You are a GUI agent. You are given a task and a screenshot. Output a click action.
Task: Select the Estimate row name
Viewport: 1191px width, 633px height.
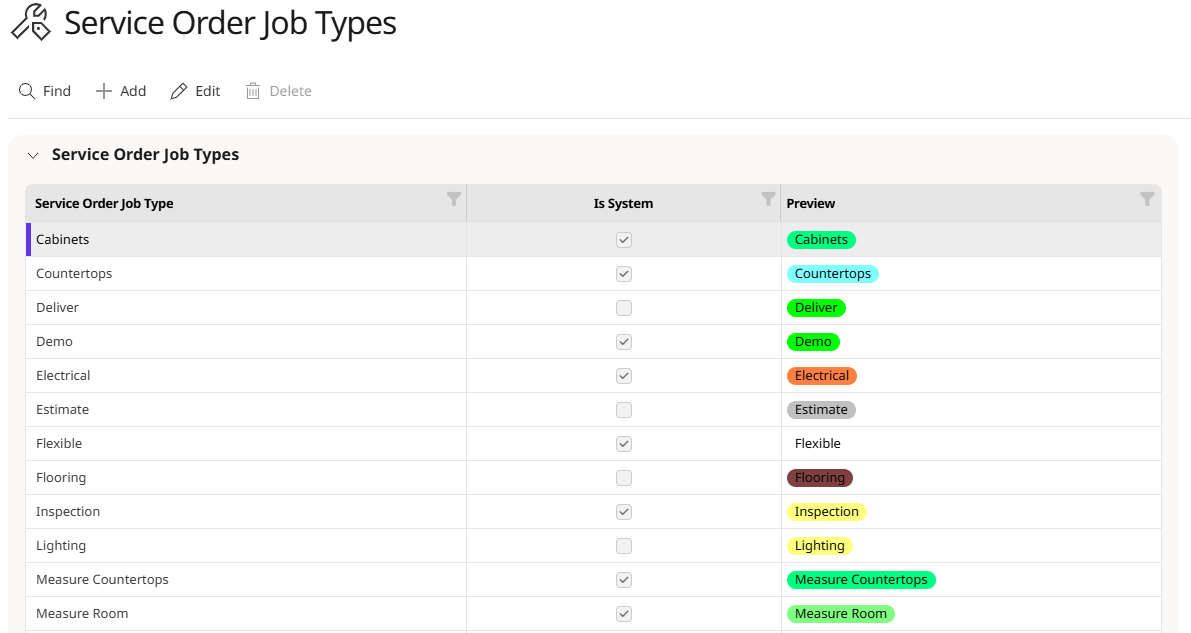pyautogui.click(x=62, y=410)
